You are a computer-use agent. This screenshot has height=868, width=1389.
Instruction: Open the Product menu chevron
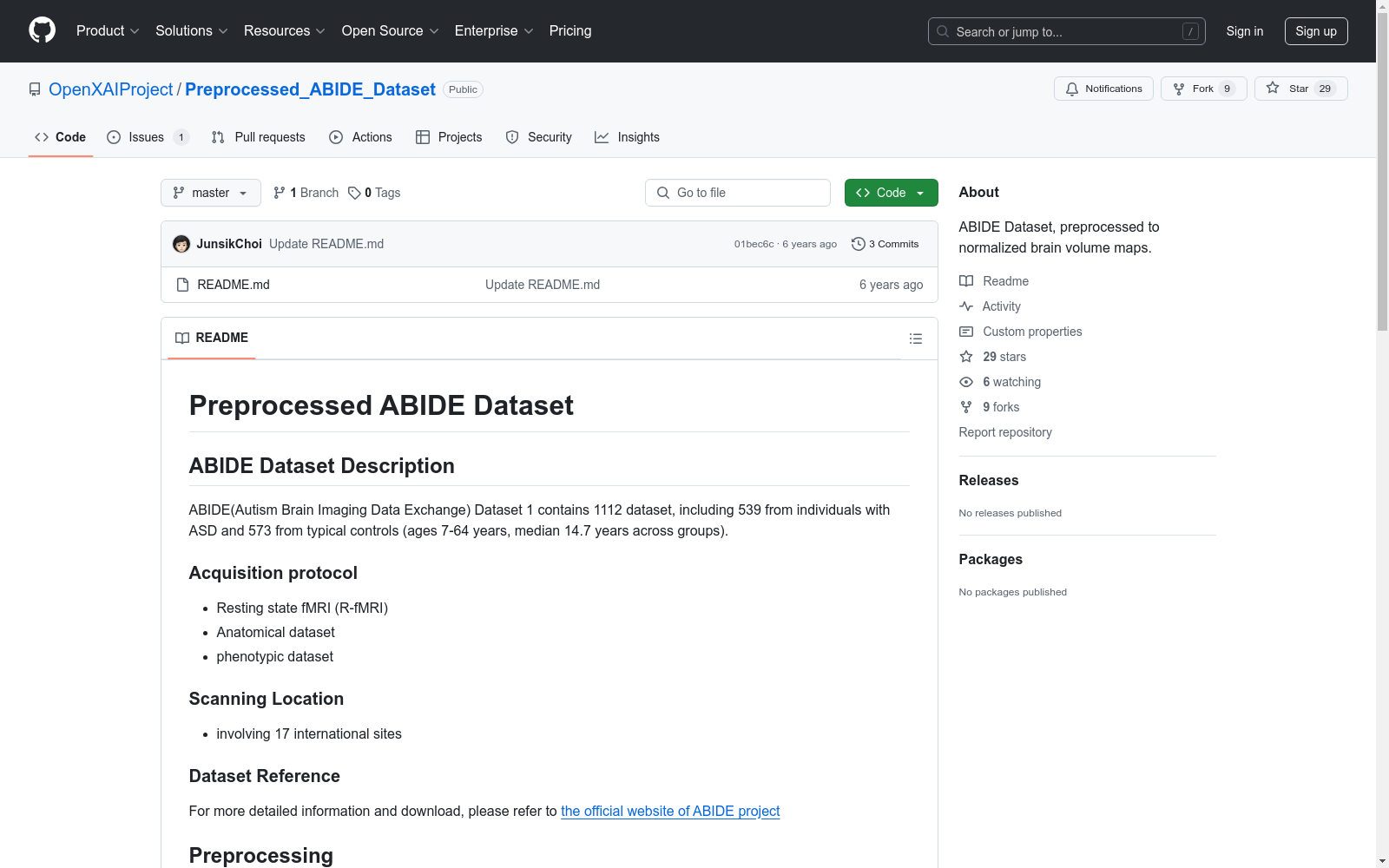(x=135, y=31)
